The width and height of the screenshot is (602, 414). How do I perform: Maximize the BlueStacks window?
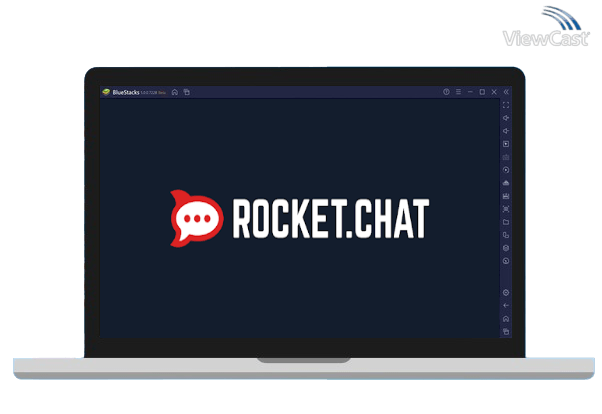click(x=482, y=92)
